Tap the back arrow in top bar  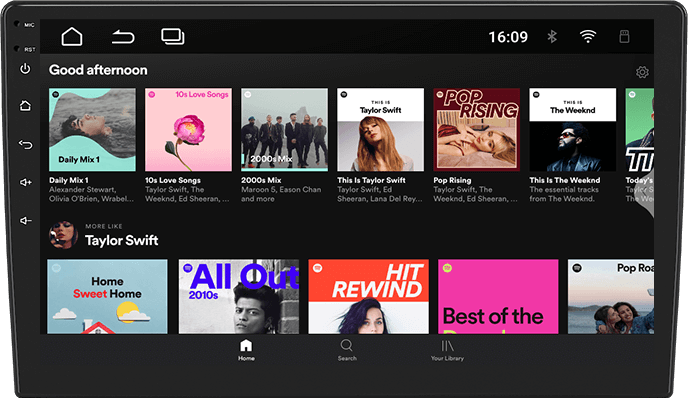point(123,37)
